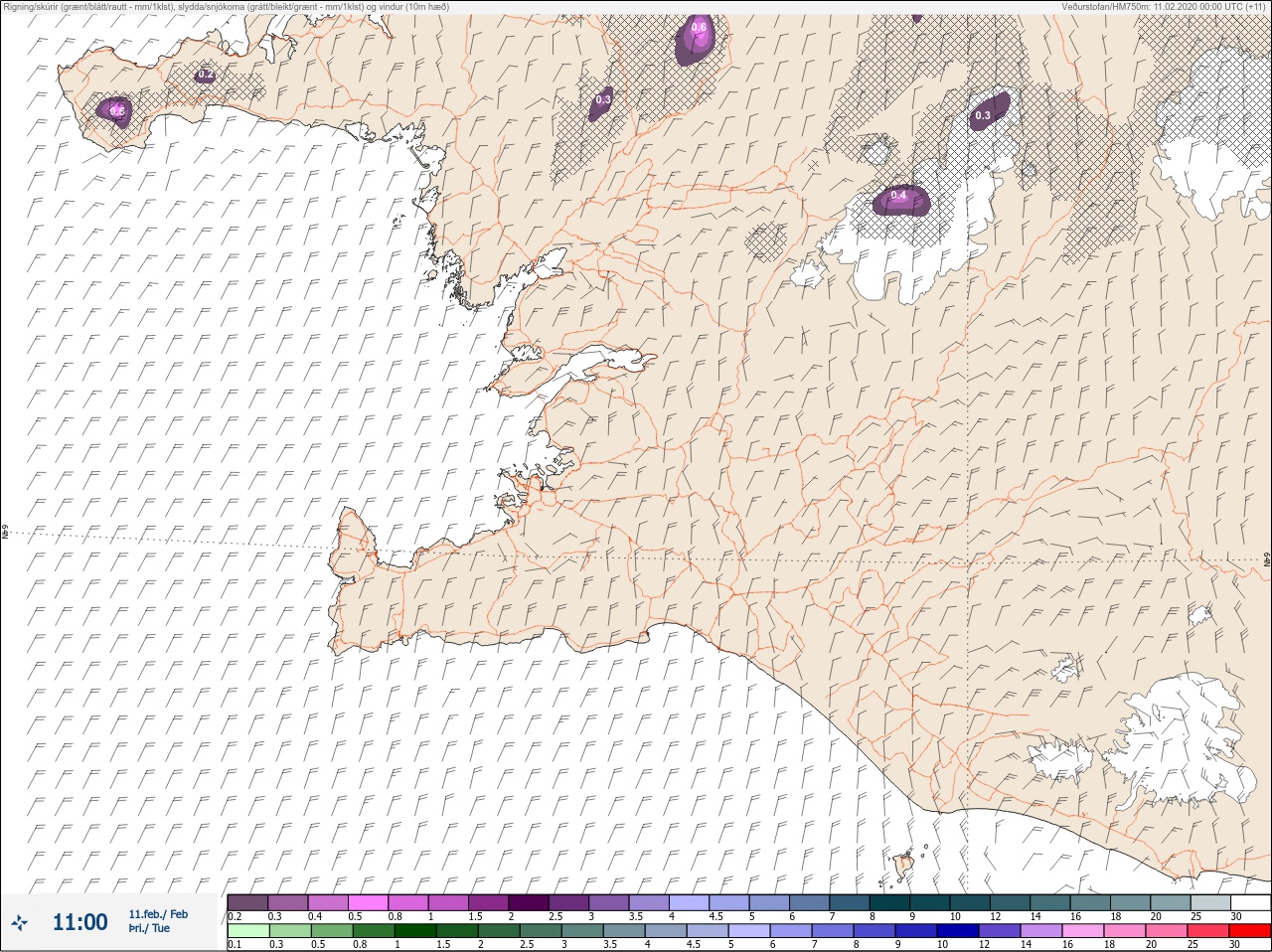Pick the white 30 swatch in upper legend row

(1253, 902)
